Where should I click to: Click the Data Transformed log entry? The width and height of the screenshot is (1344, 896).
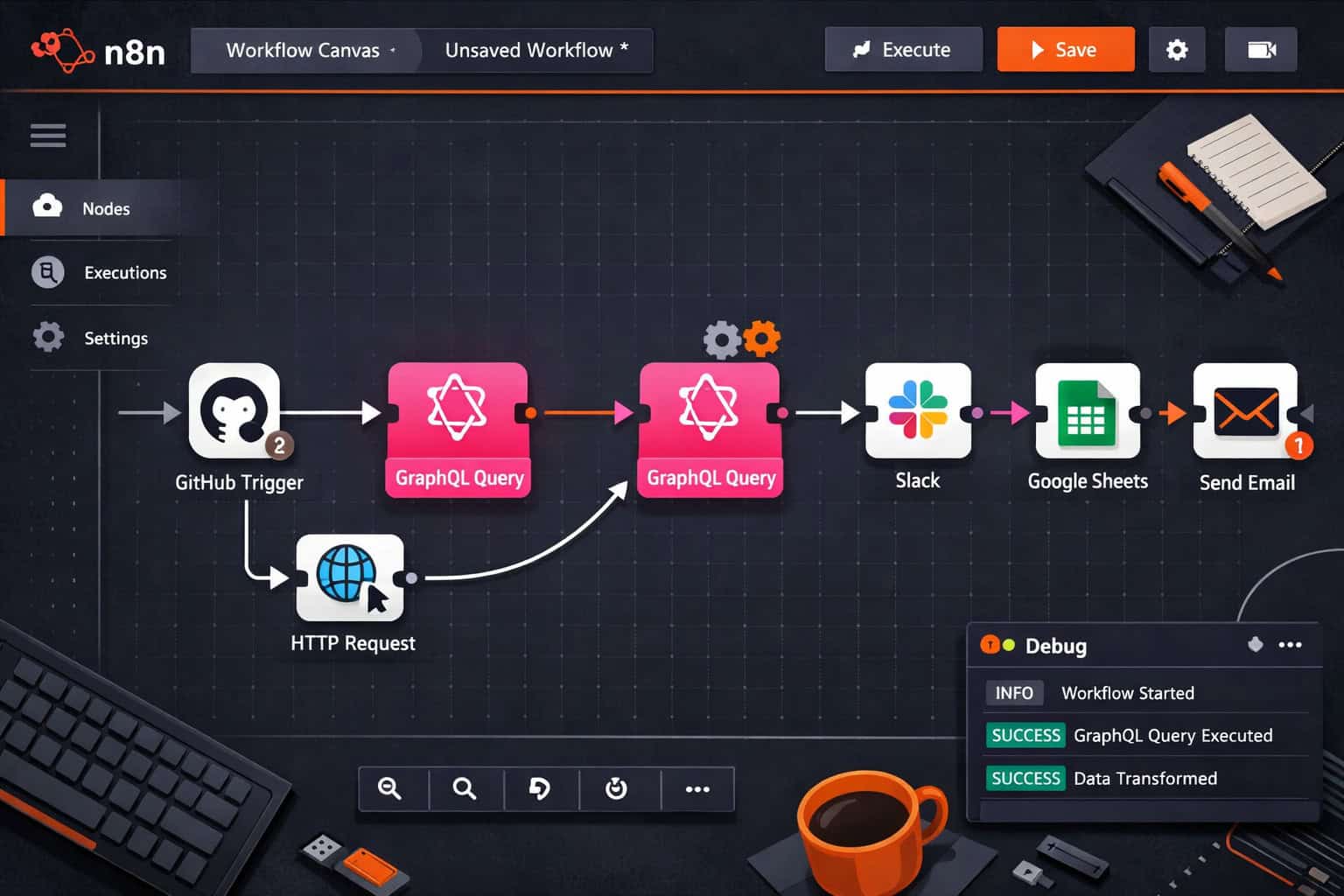pos(1145,779)
